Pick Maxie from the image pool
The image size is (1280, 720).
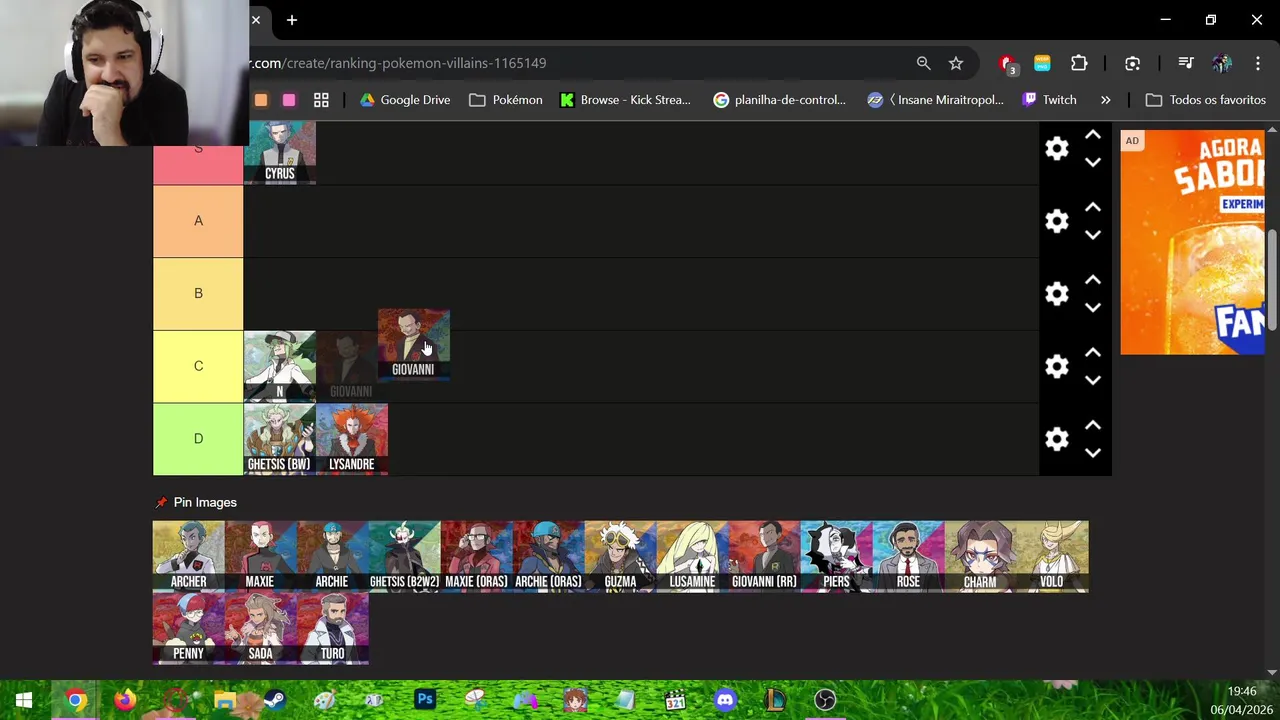(260, 556)
